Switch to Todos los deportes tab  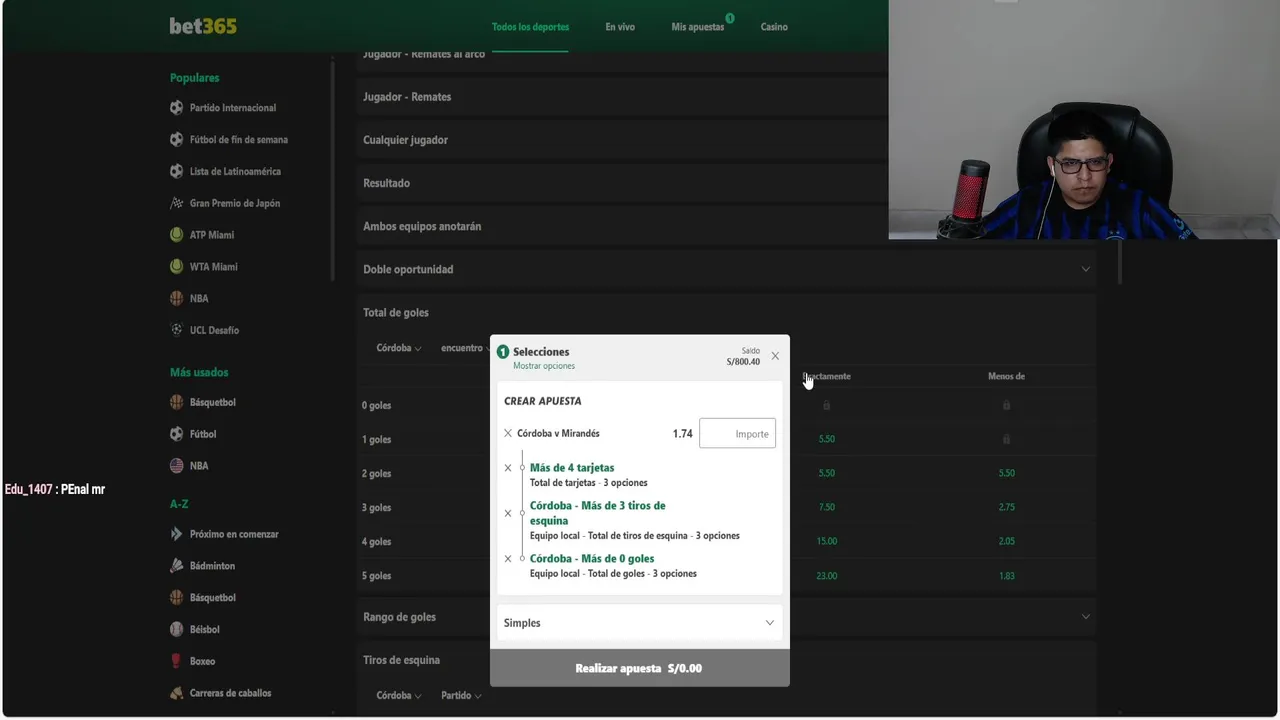pos(530,27)
